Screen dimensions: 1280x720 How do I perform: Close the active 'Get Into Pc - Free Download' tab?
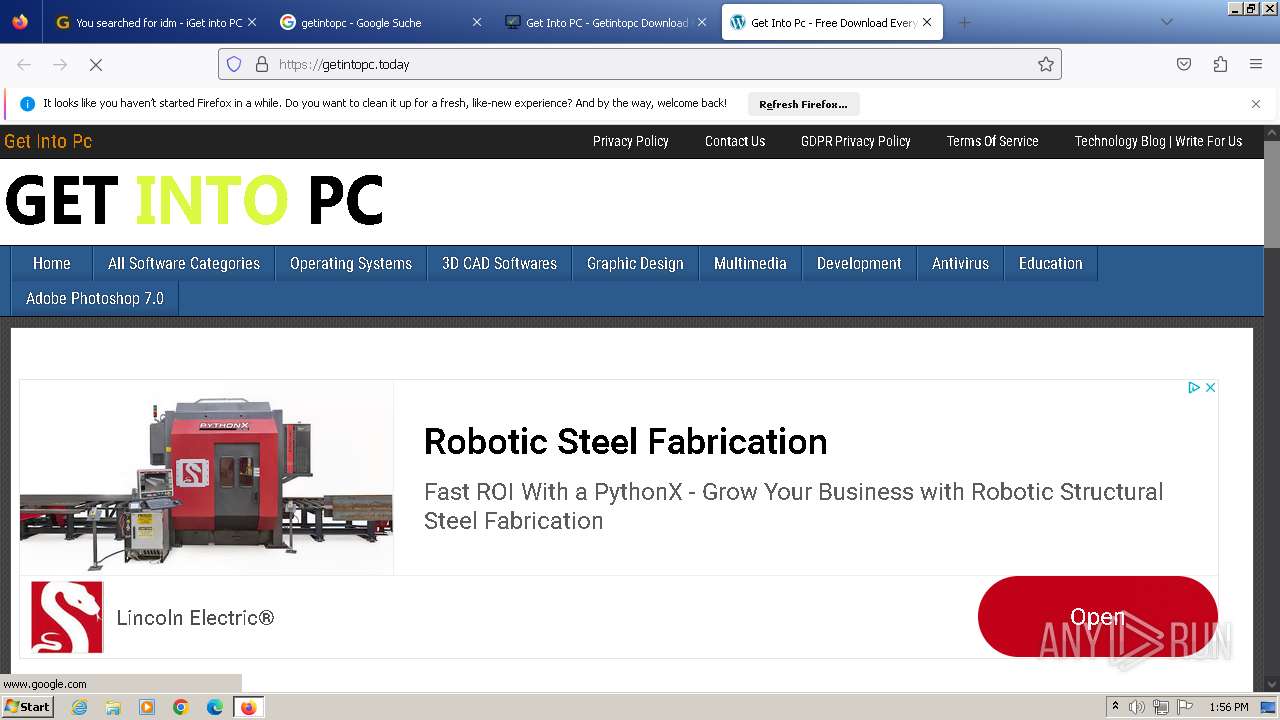927,22
